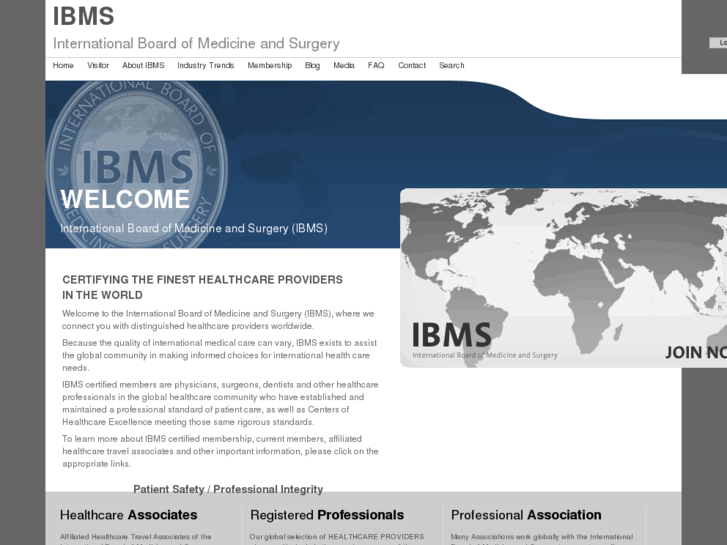The height and width of the screenshot is (545, 727).
Task: Click the IBMS seal logo in banner
Action: (x=137, y=165)
